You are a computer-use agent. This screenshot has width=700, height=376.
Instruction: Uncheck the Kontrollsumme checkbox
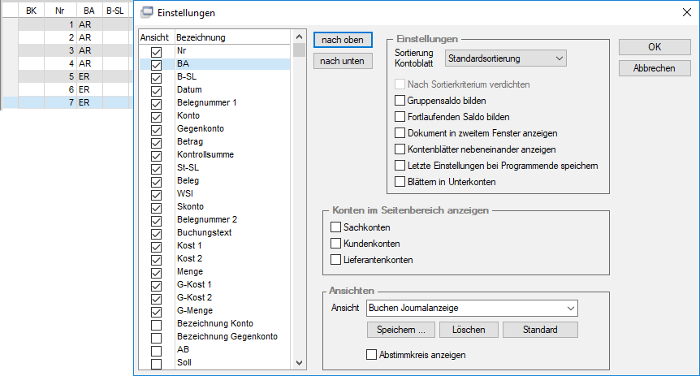[156, 156]
